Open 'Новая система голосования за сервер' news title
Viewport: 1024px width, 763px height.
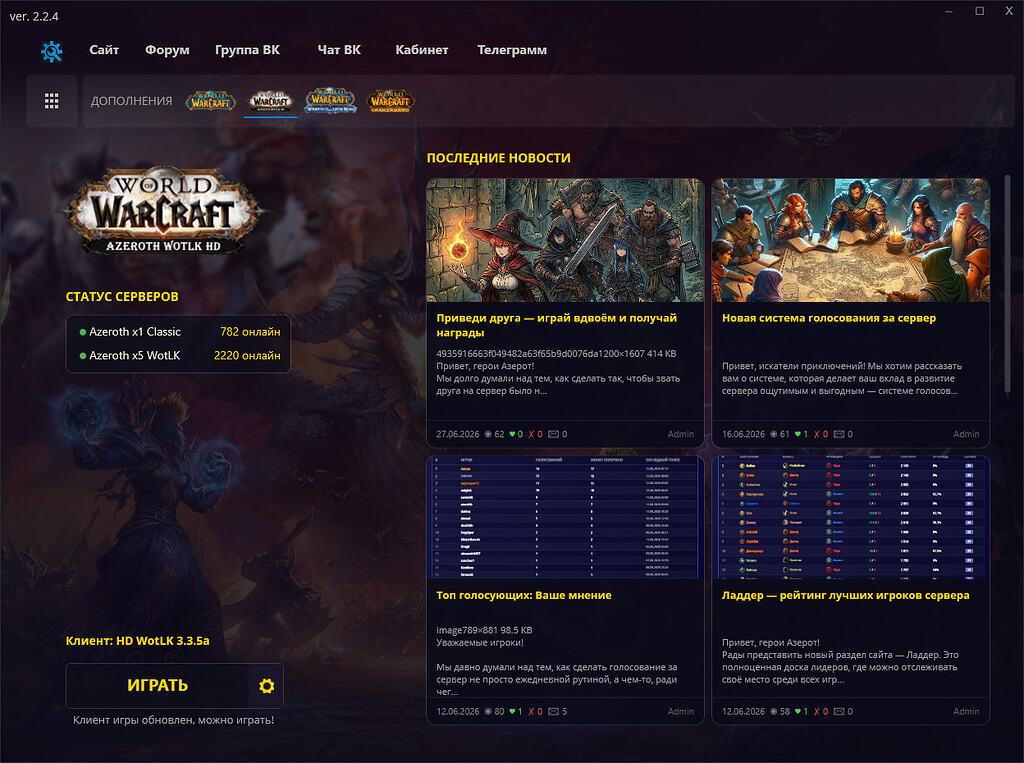[x=829, y=318]
